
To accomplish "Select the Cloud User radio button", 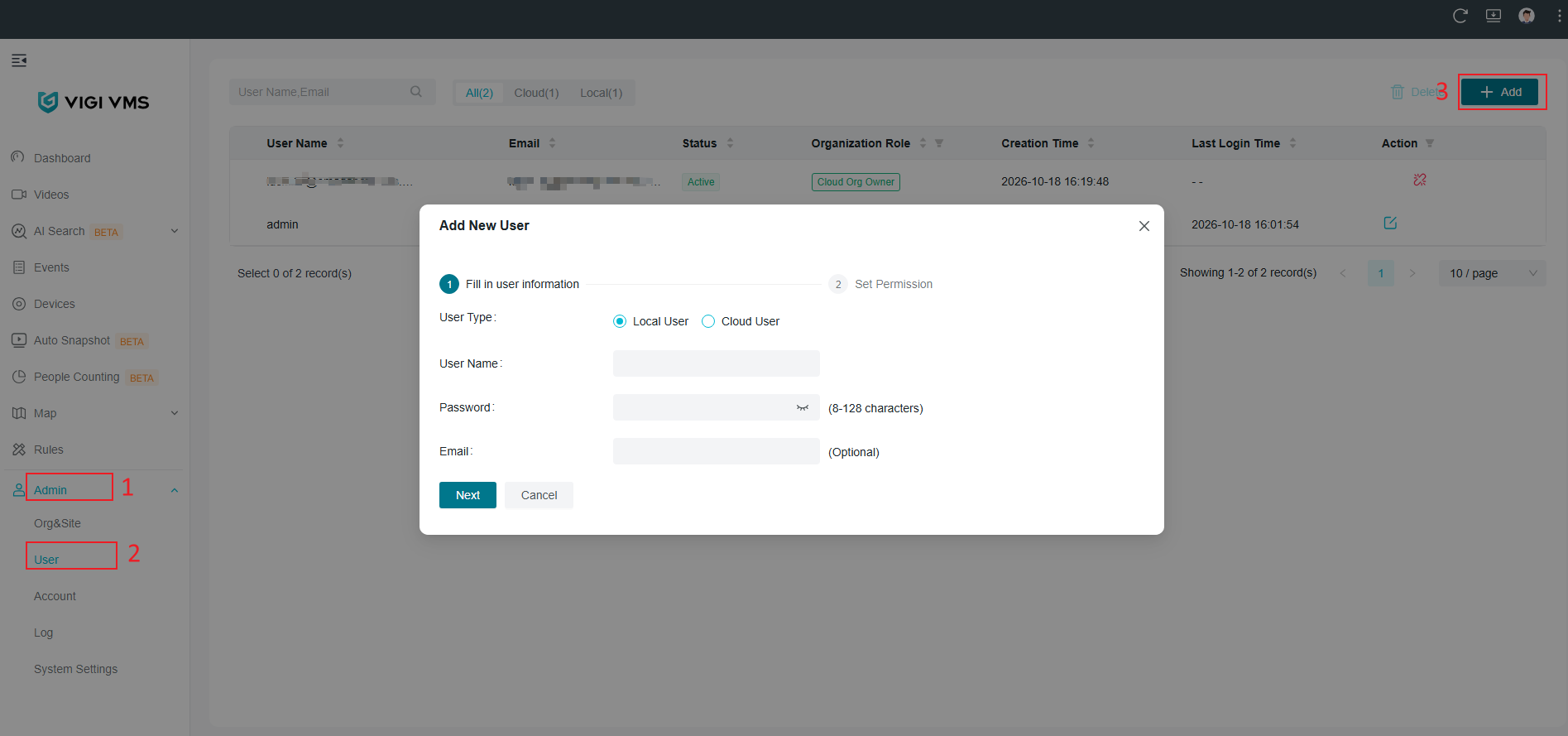I will click(708, 321).
